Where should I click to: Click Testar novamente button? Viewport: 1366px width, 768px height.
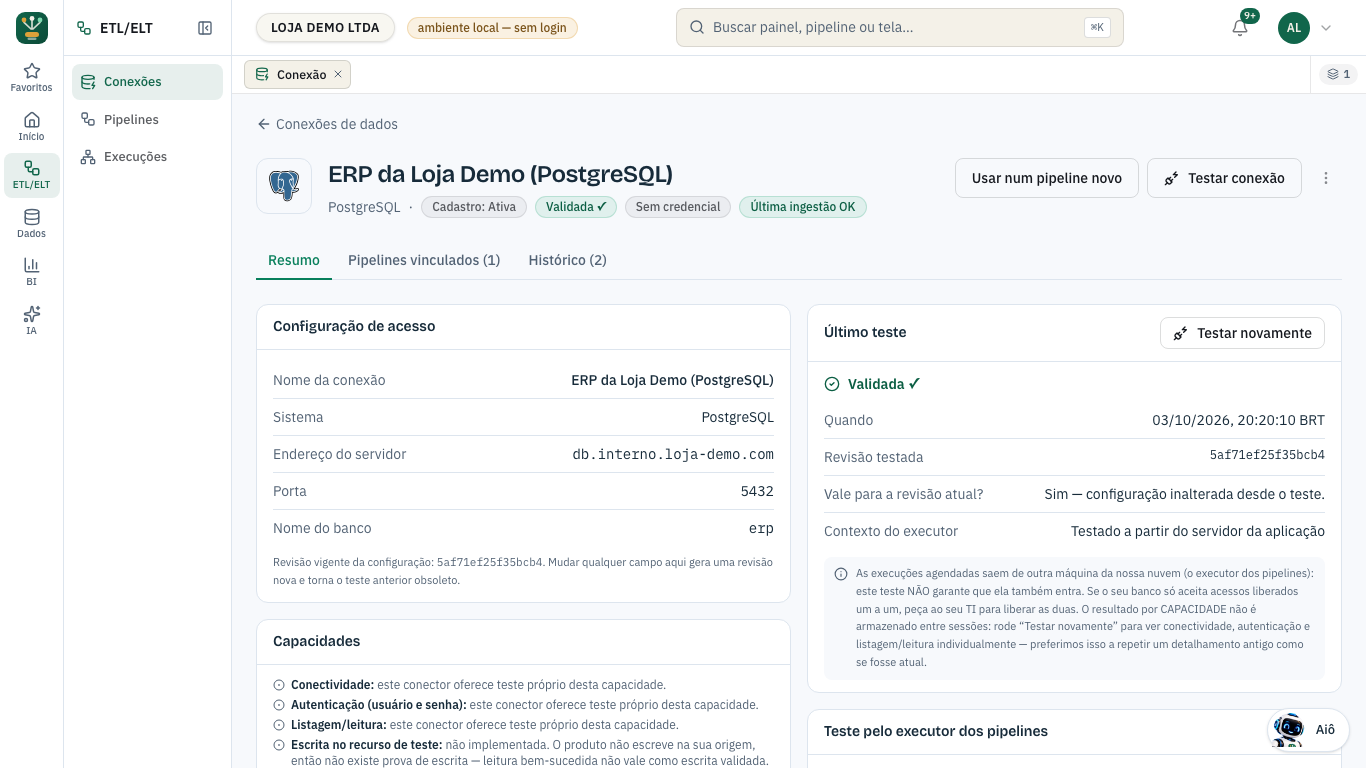tap(1242, 333)
